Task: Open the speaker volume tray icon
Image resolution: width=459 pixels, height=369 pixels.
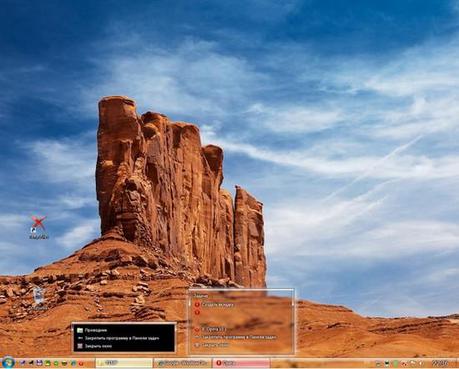Action: pyautogui.click(x=421, y=363)
